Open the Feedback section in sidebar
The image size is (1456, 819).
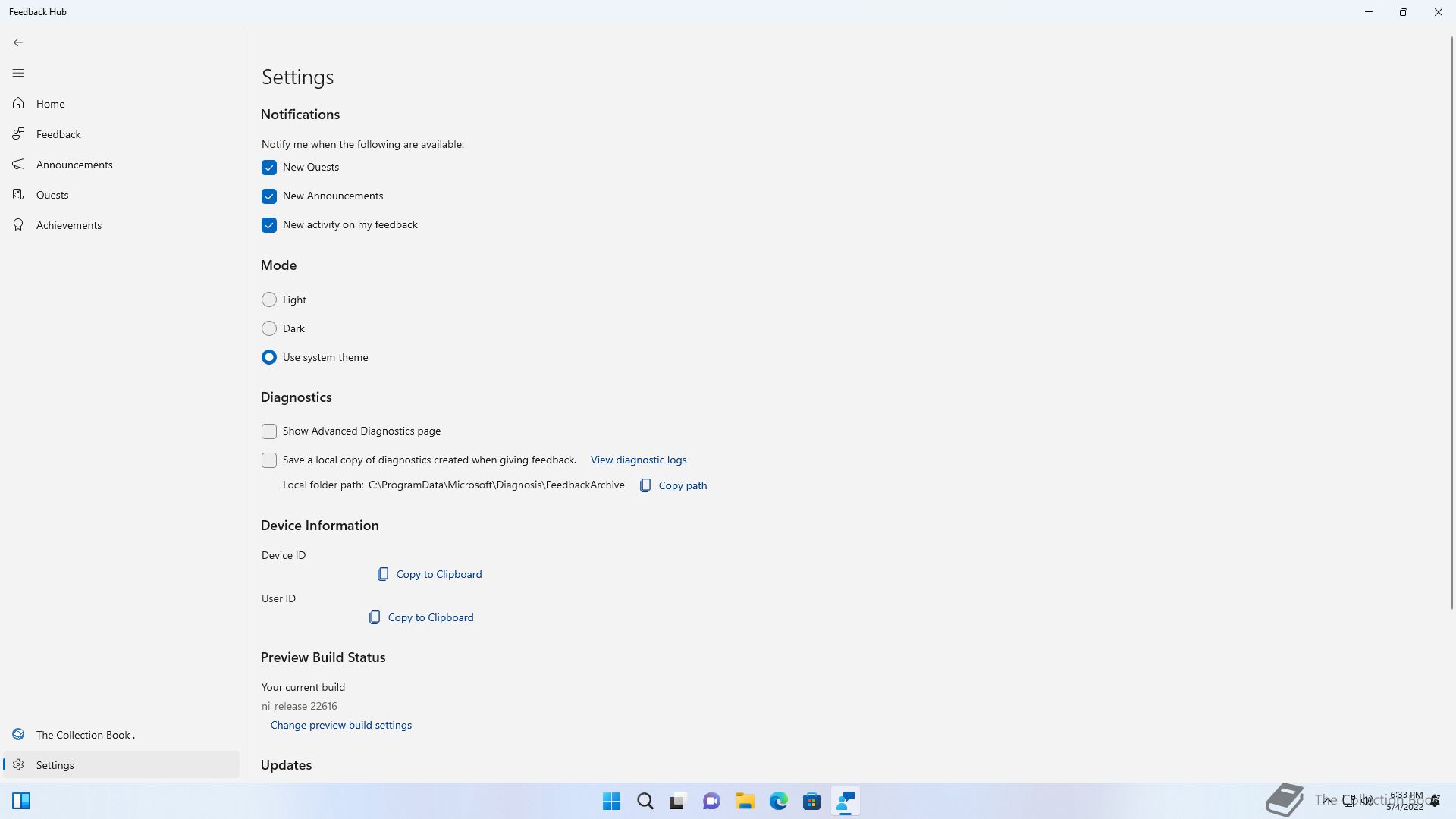point(58,134)
